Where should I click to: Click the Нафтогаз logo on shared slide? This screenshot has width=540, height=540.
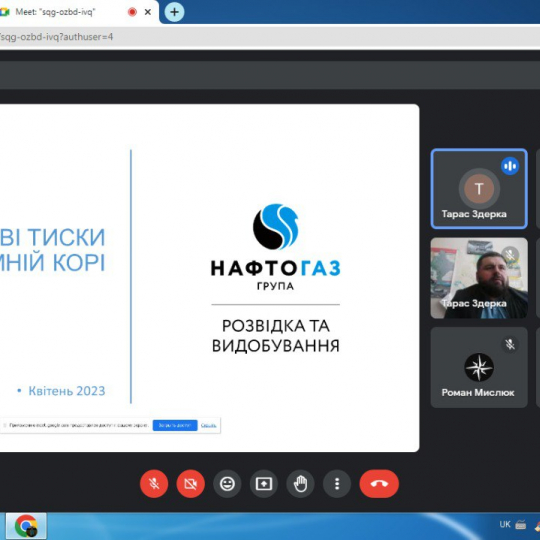[276, 247]
